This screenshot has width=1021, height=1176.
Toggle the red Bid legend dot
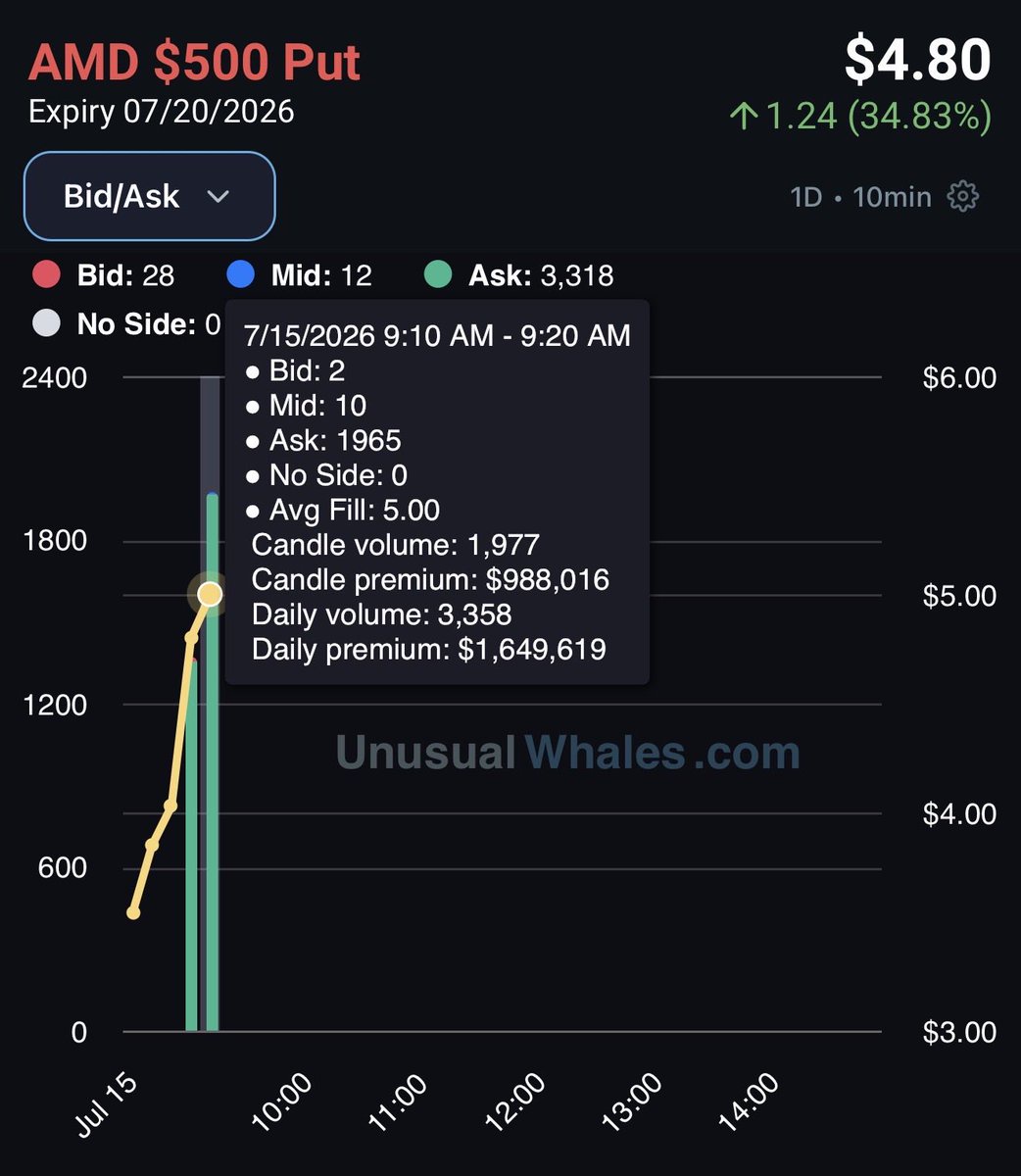(46, 274)
